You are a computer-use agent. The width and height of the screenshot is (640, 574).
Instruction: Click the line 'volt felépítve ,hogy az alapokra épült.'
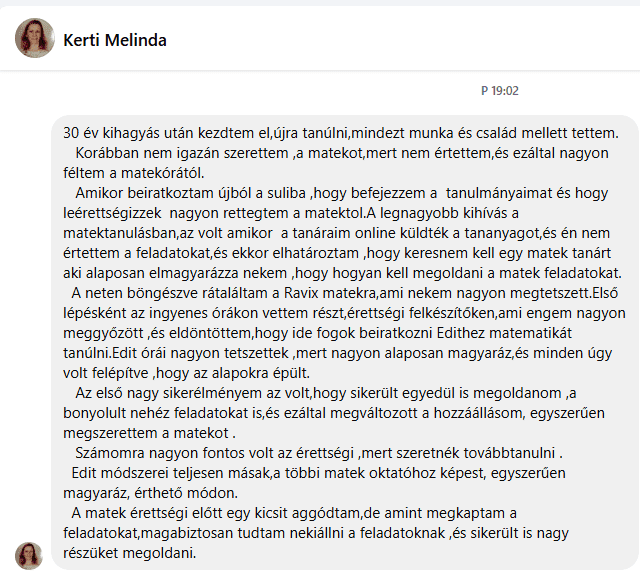coord(187,373)
